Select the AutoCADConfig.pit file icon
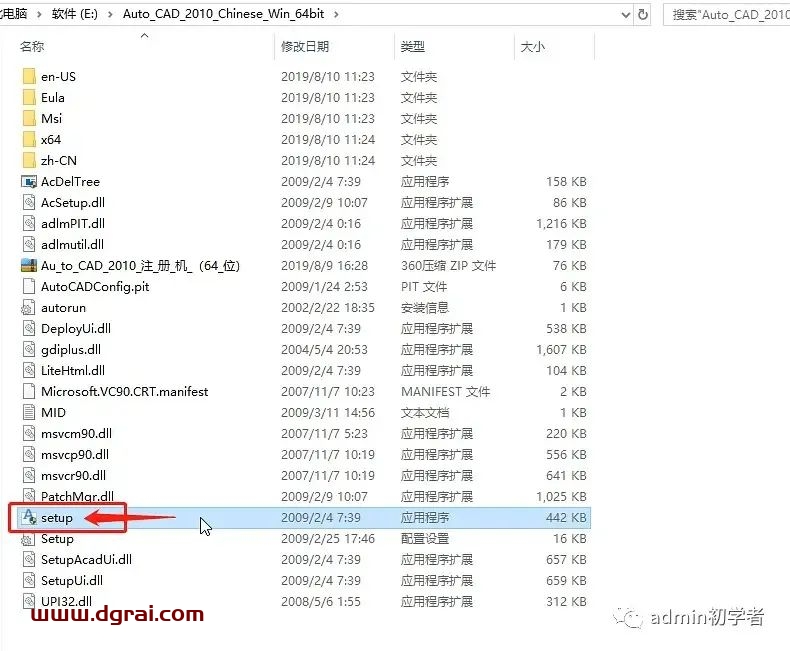The image size is (790, 651). pos(29,287)
